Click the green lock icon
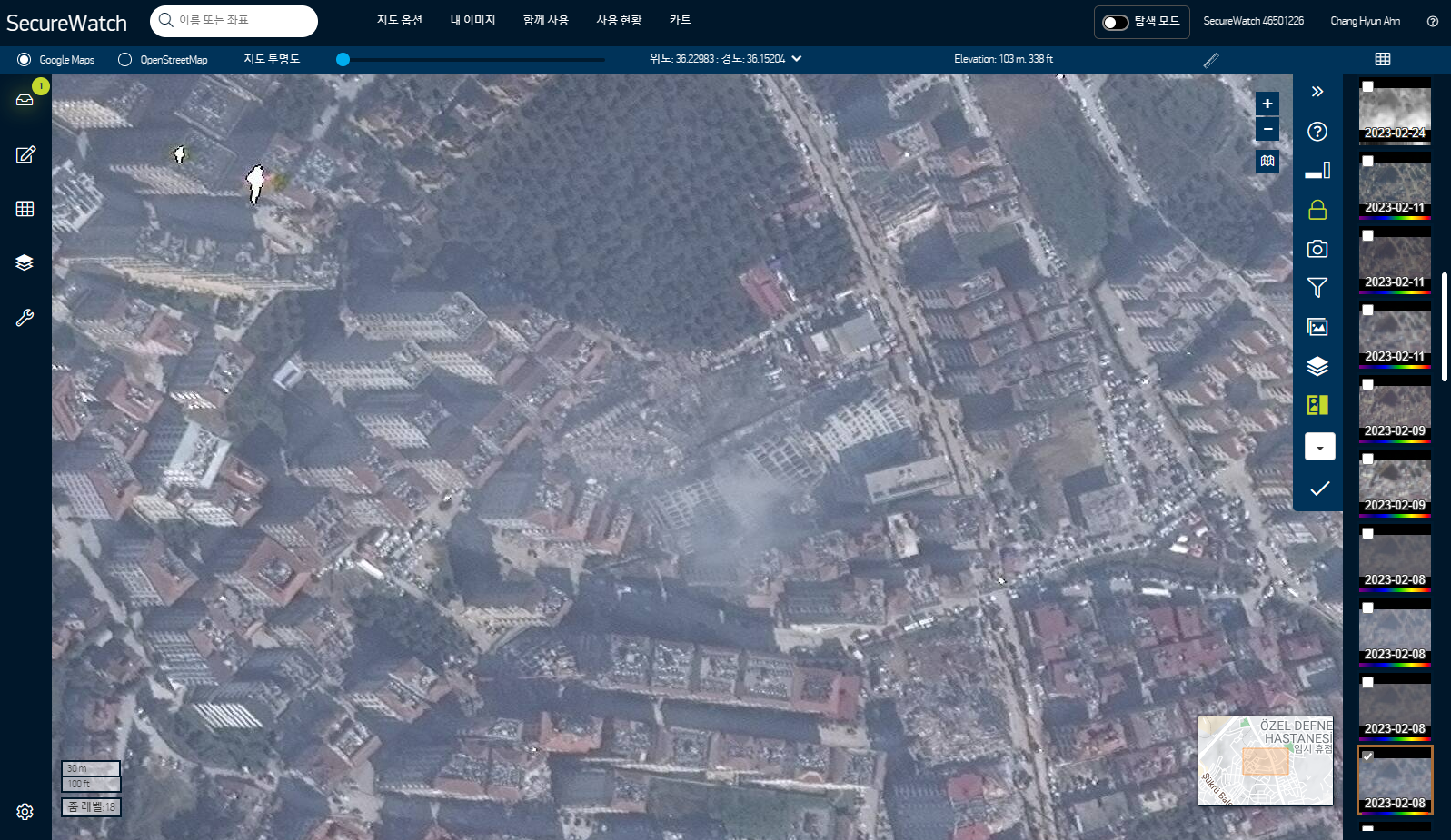The height and width of the screenshot is (840, 1451). (x=1317, y=210)
